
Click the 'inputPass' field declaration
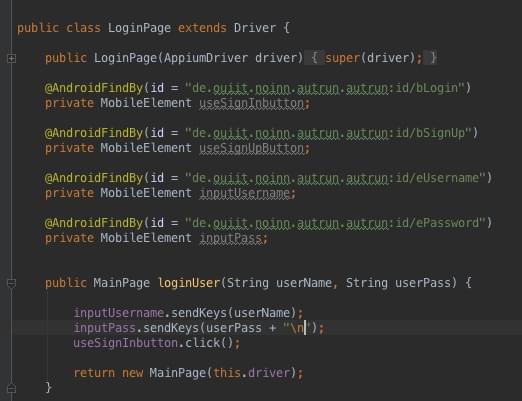coord(230,238)
